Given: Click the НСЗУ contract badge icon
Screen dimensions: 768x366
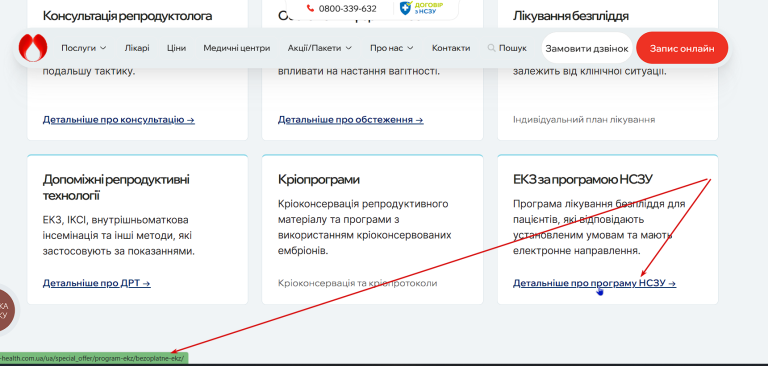Looking at the screenshot, I should pos(421,8).
